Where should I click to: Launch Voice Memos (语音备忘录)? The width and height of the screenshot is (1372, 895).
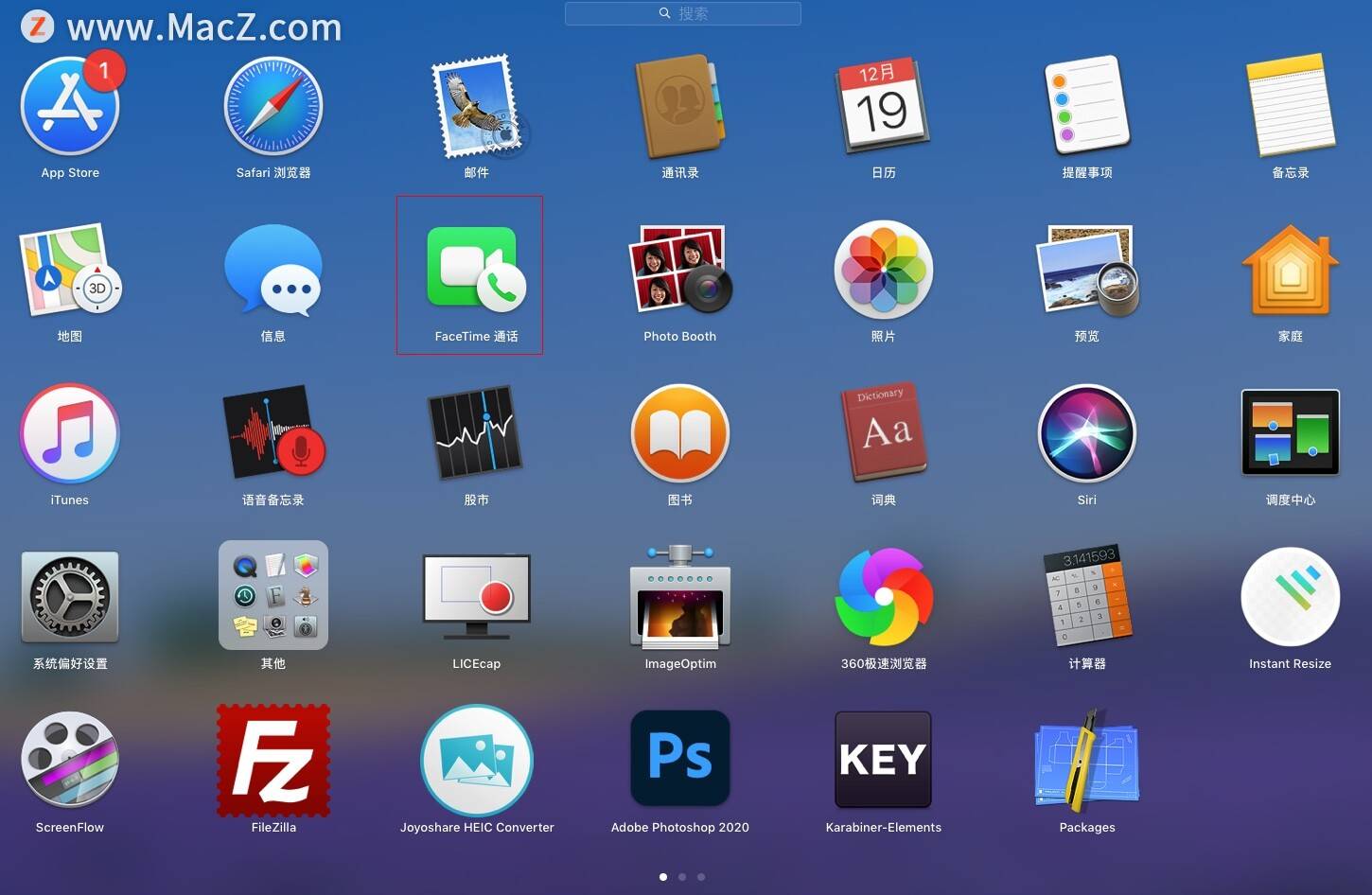273,434
